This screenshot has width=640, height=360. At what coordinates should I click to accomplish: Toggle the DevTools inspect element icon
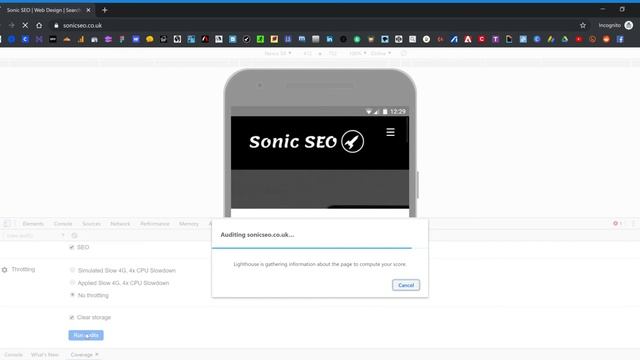pyautogui.click(x=7, y=224)
